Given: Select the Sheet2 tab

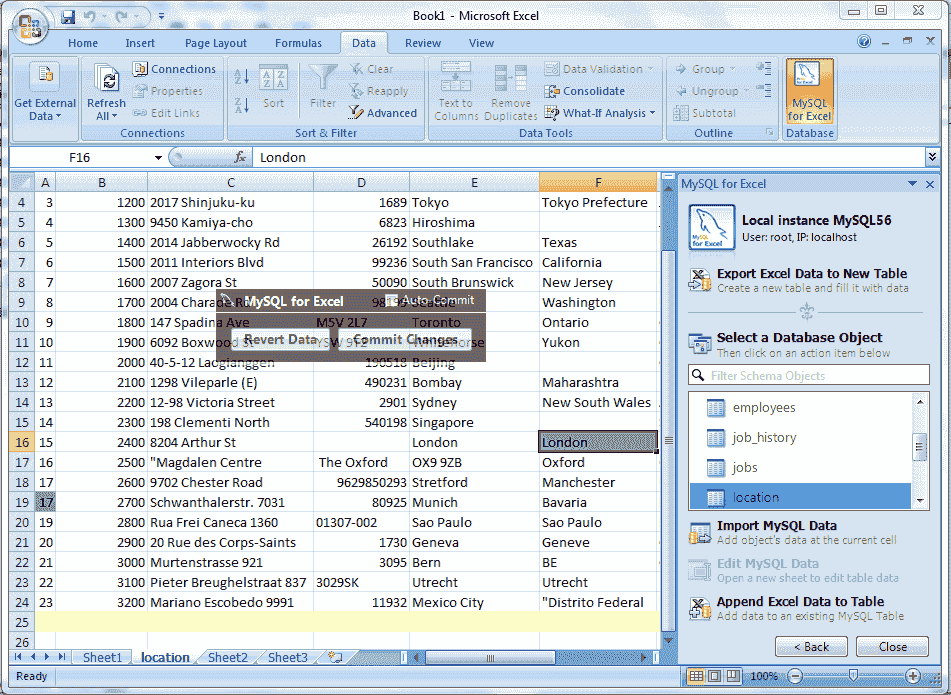Looking at the screenshot, I should click(226, 657).
